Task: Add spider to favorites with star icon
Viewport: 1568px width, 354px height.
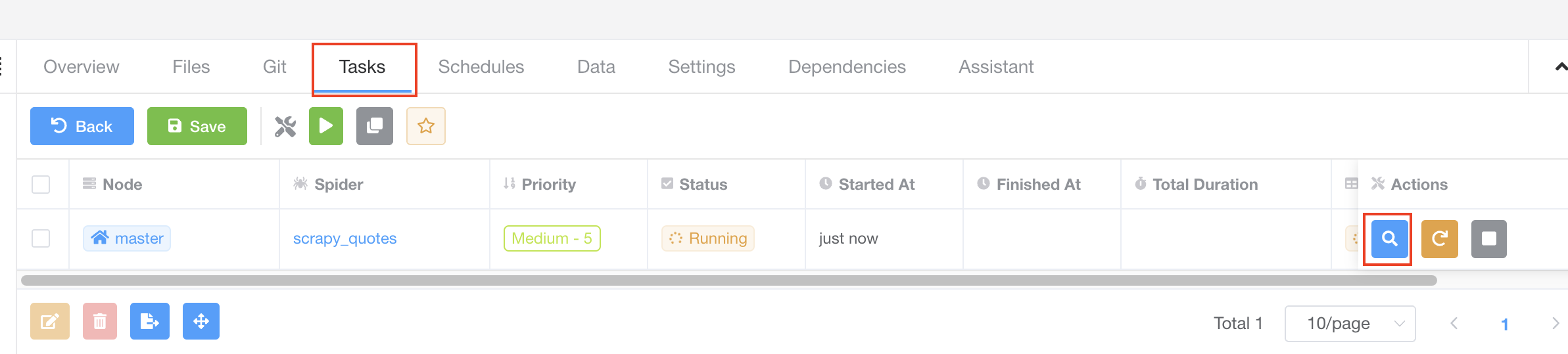Action: [x=426, y=126]
